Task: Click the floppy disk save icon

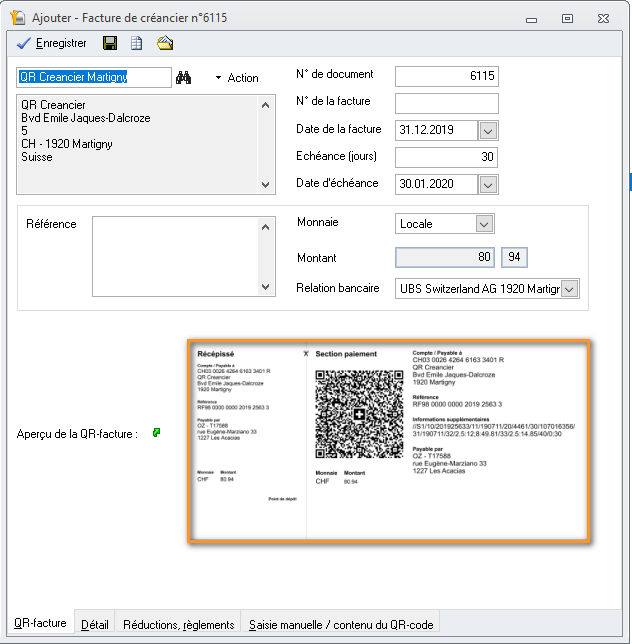Action: tap(110, 43)
